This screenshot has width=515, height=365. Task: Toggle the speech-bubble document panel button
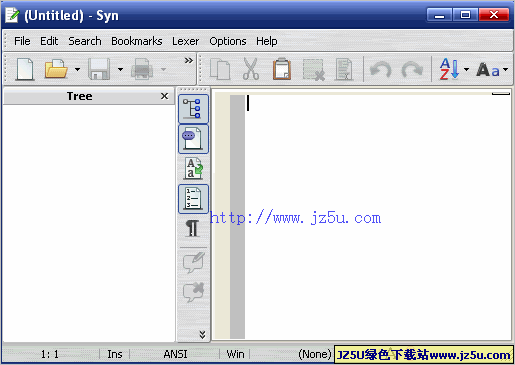pyautogui.click(x=193, y=139)
